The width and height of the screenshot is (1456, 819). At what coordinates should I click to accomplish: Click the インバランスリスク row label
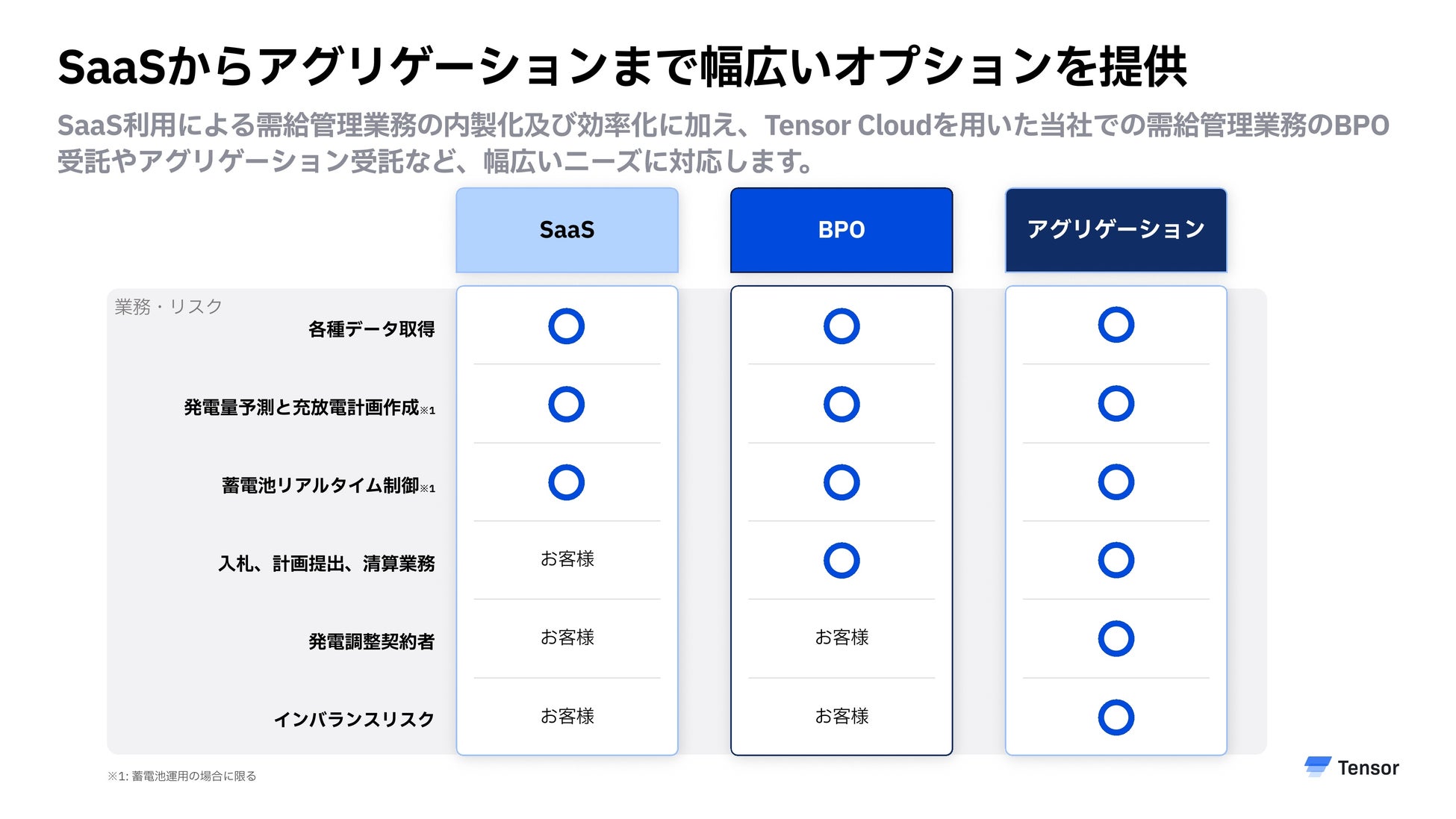point(354,720)
